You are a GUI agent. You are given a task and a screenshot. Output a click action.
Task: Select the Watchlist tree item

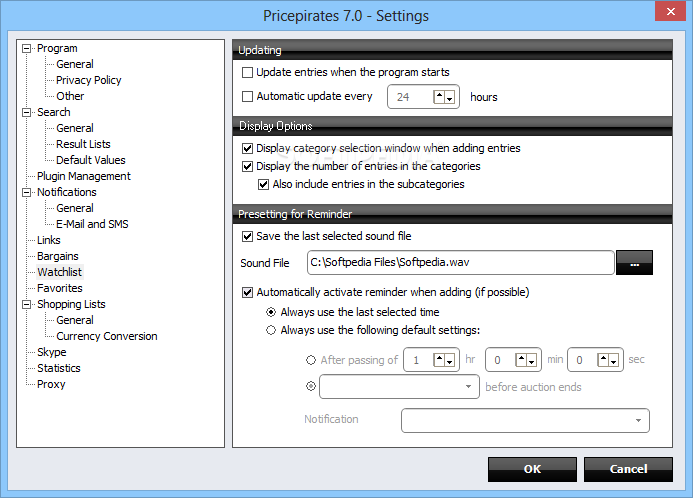60,272
